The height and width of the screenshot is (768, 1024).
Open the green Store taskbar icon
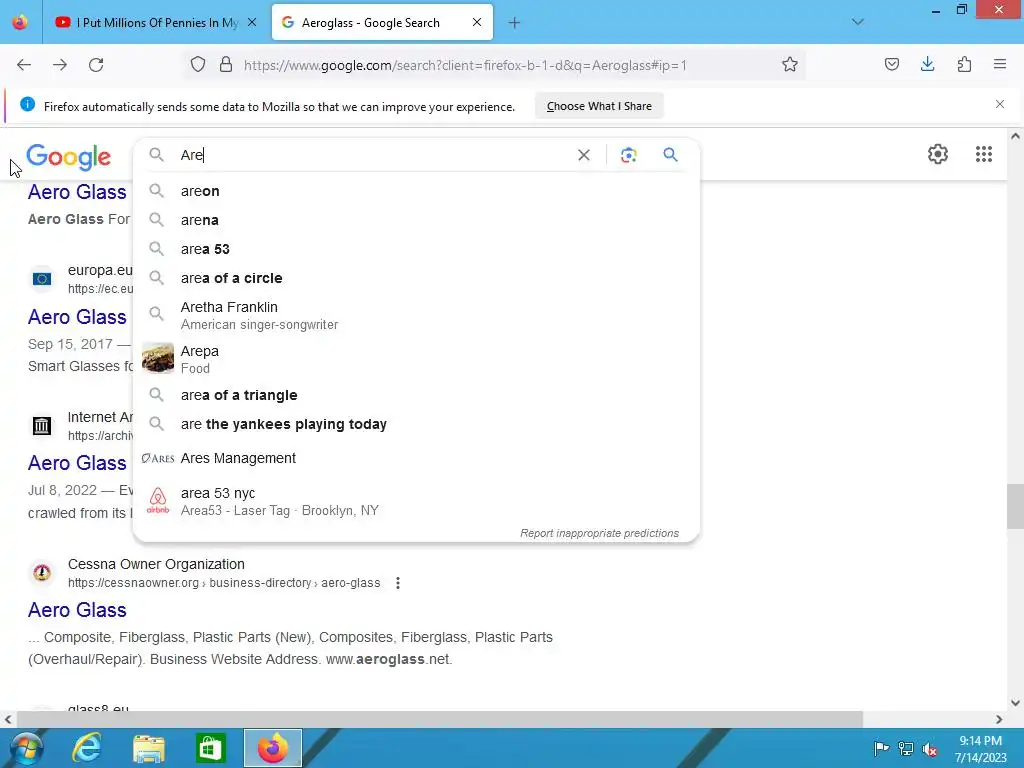tap(210, 748)
